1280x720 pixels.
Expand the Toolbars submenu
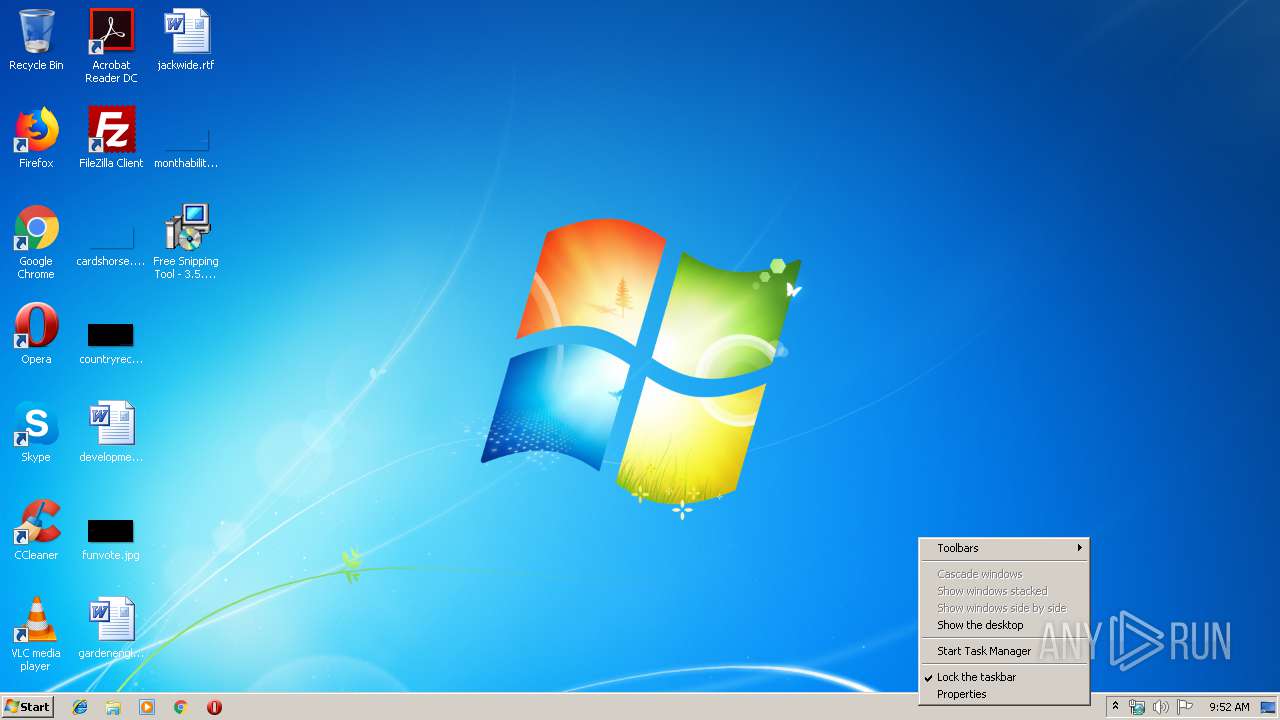point(1004,548)
